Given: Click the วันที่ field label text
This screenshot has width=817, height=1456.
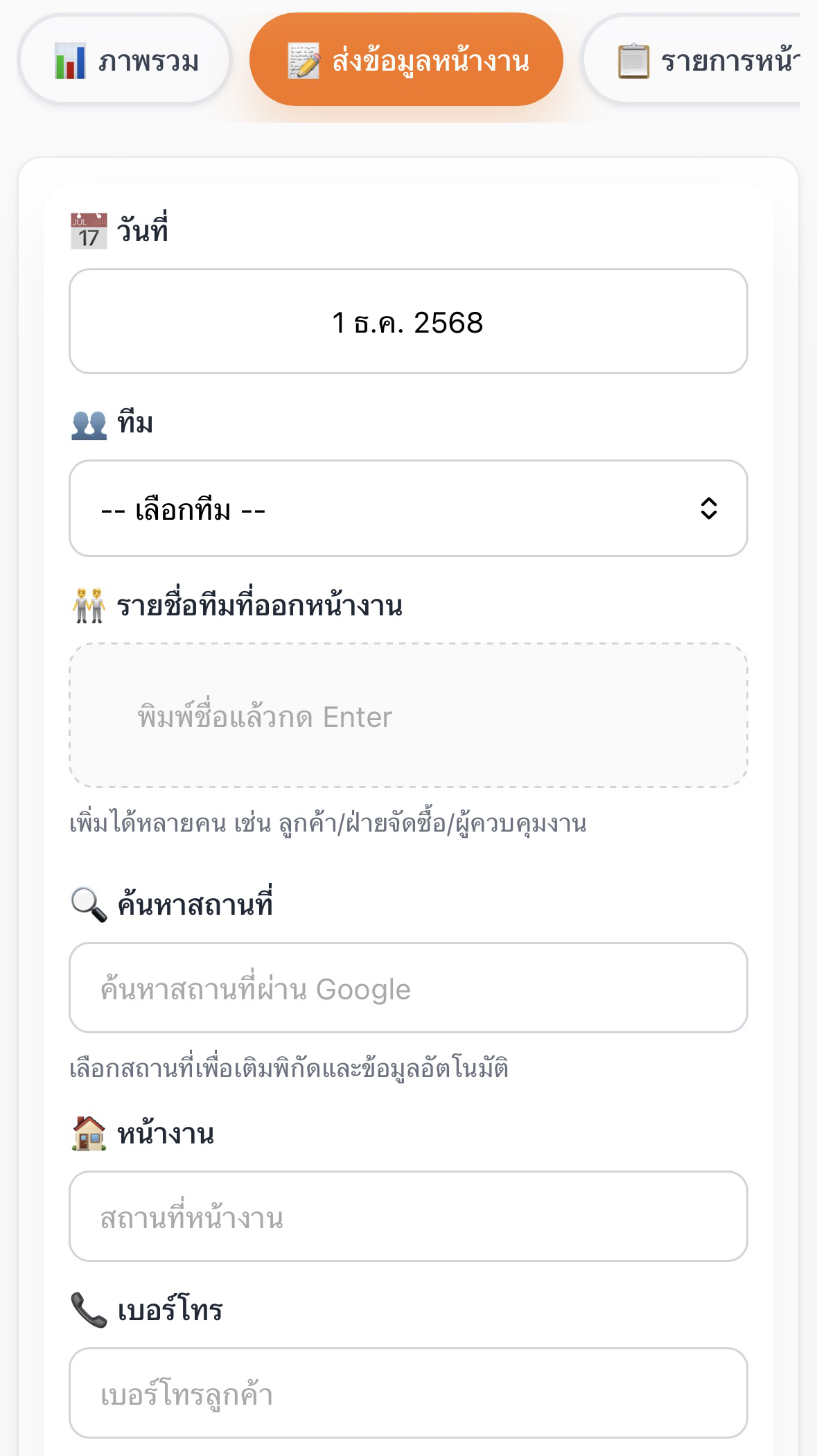Looking at the screenshot, I should click(x=142, y=231).
